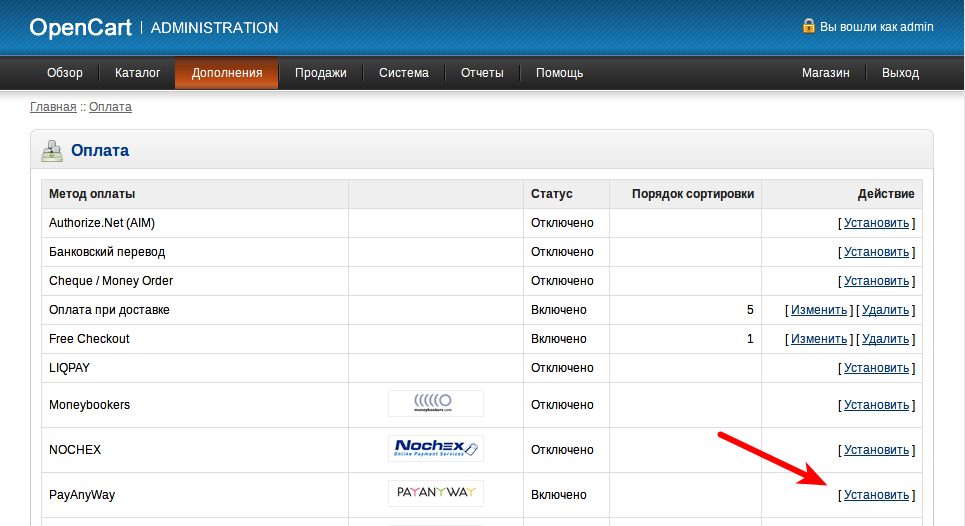Click the Оплата при доставке method name
The image size is (965, 526).
(110, 309)
